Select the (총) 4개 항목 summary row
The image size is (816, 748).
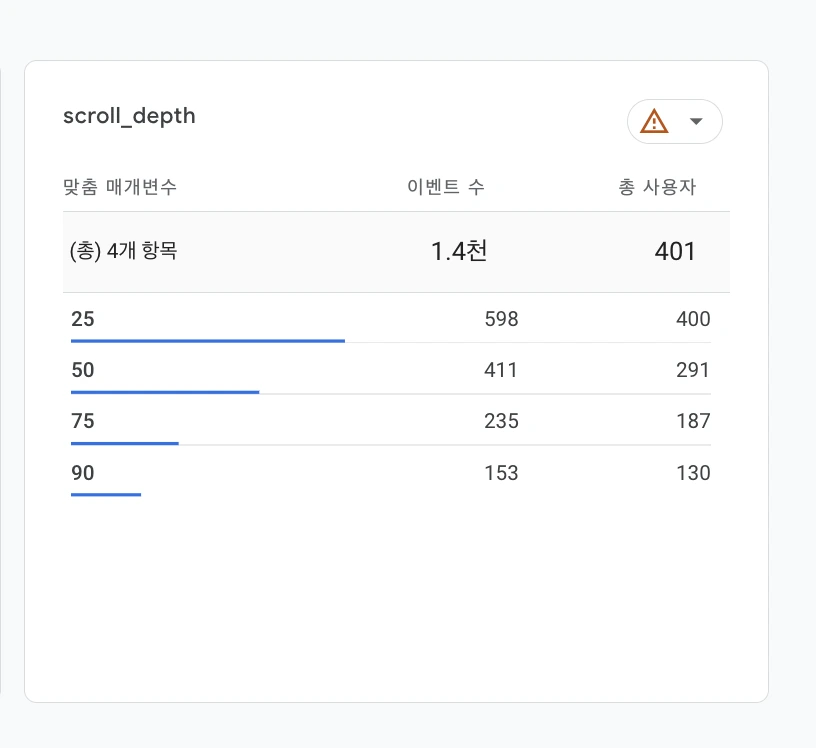124,252
